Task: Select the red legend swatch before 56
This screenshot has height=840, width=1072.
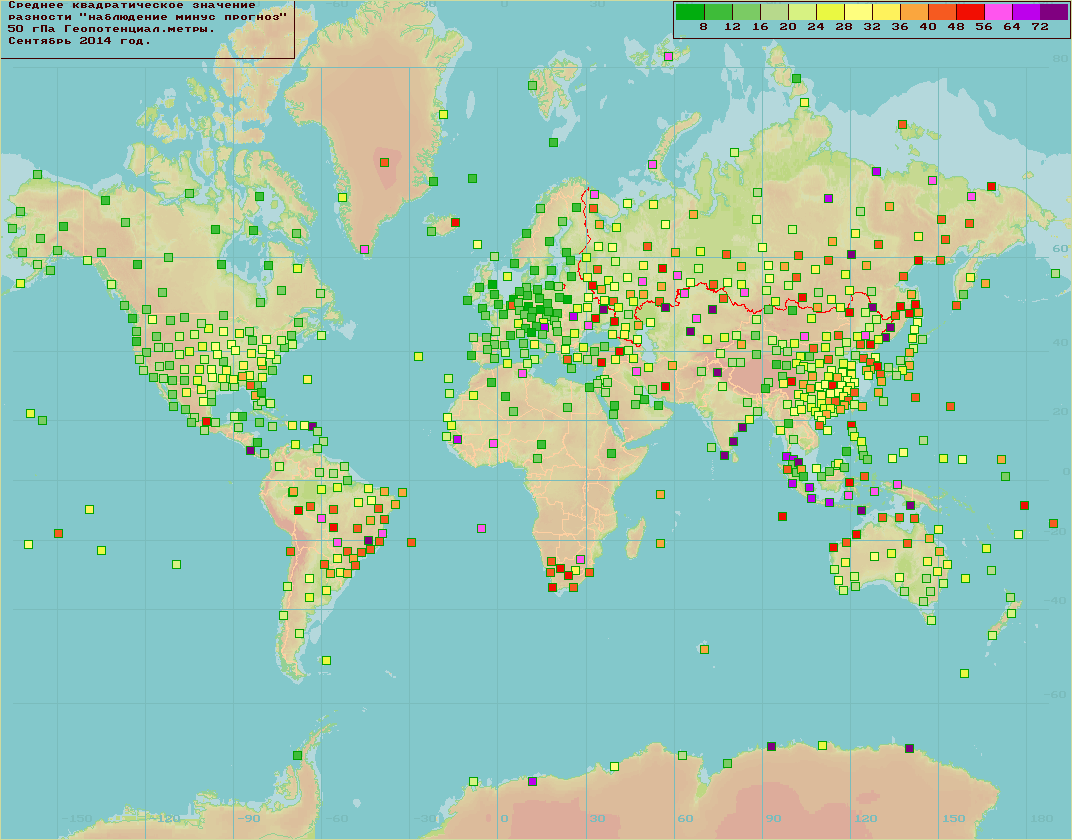Action: 970,12
